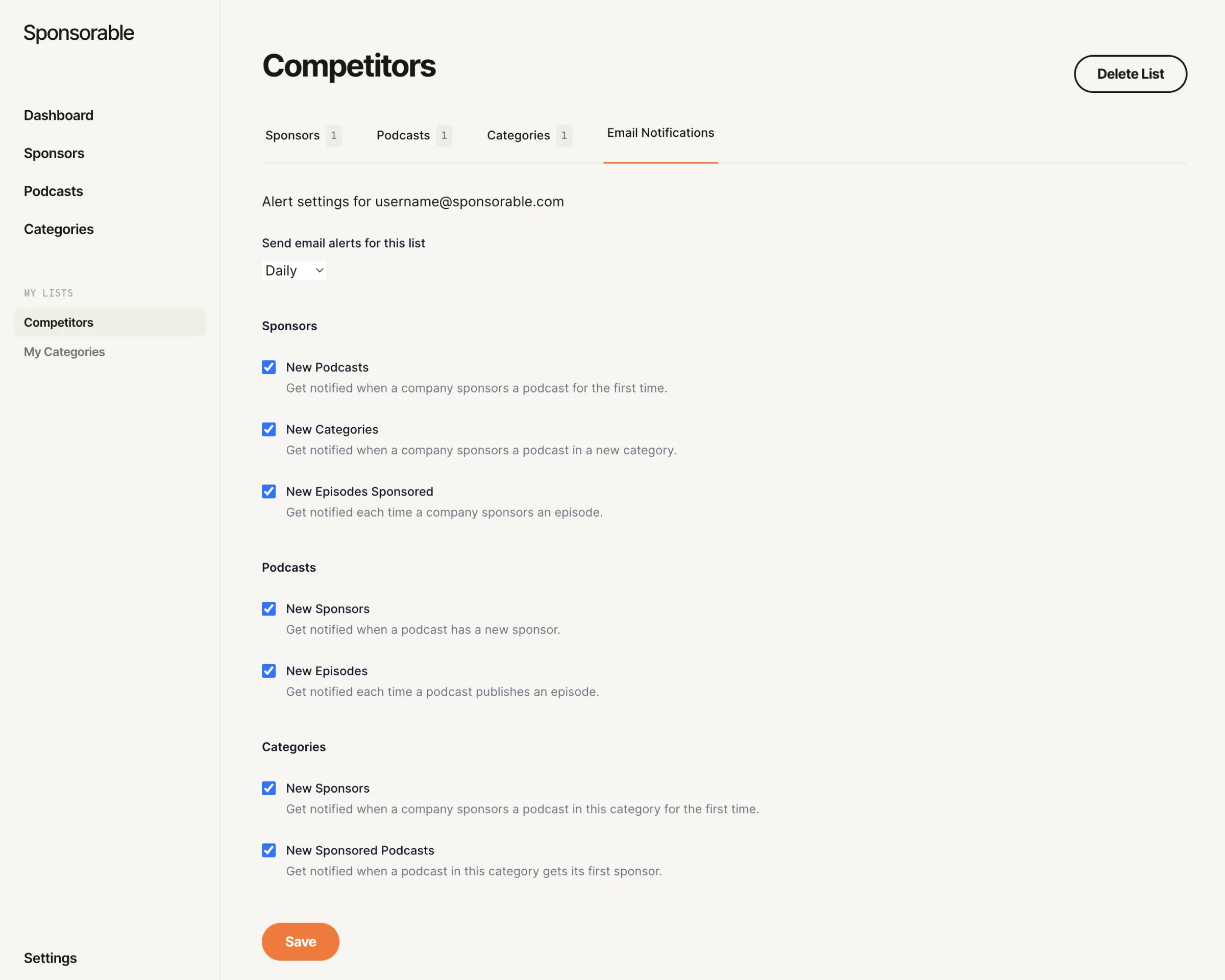
Task: Click the My Categories list icon
Action: point(64,351)
